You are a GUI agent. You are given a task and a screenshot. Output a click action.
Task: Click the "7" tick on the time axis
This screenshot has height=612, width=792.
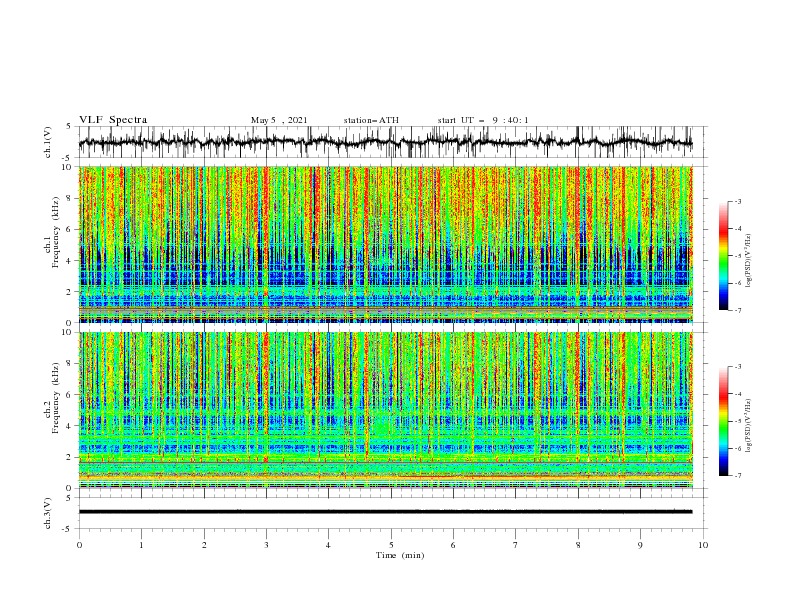point(516,545)
